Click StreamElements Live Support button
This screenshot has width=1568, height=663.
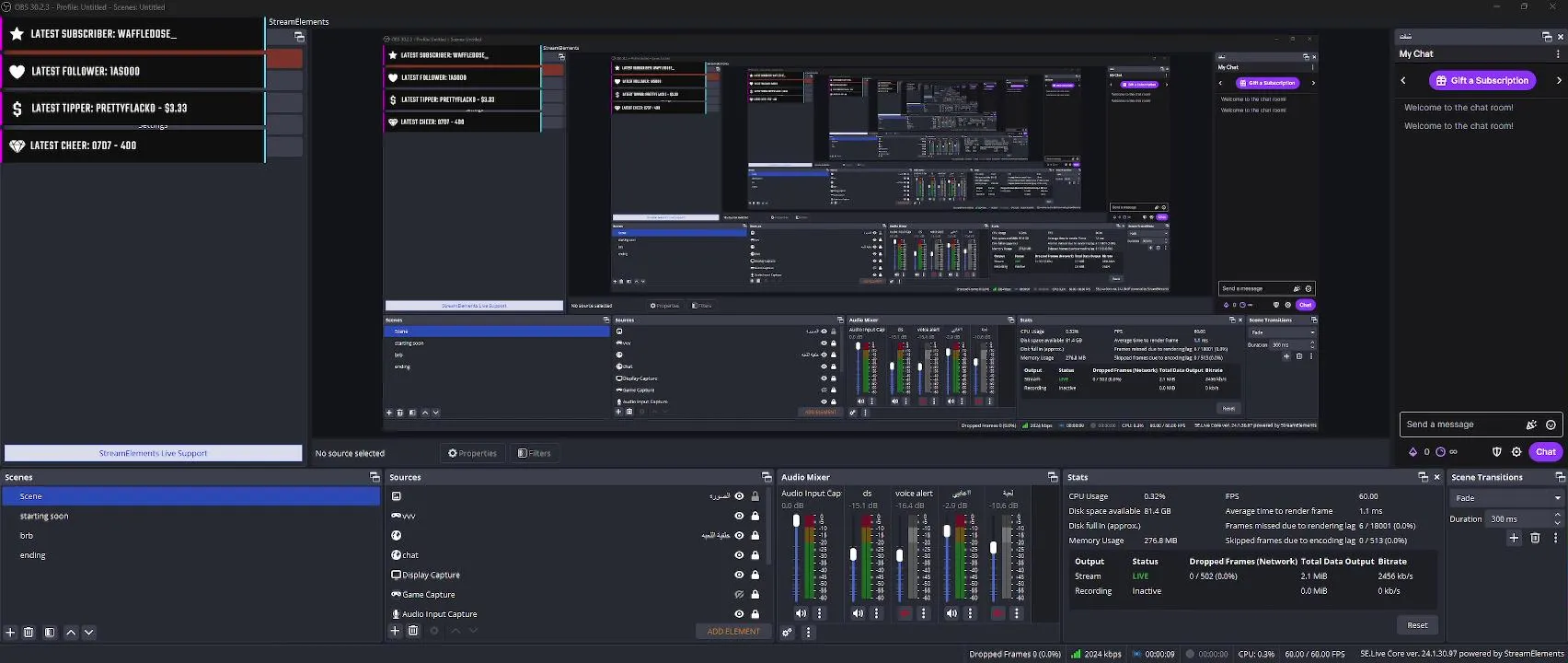[153, 453]
